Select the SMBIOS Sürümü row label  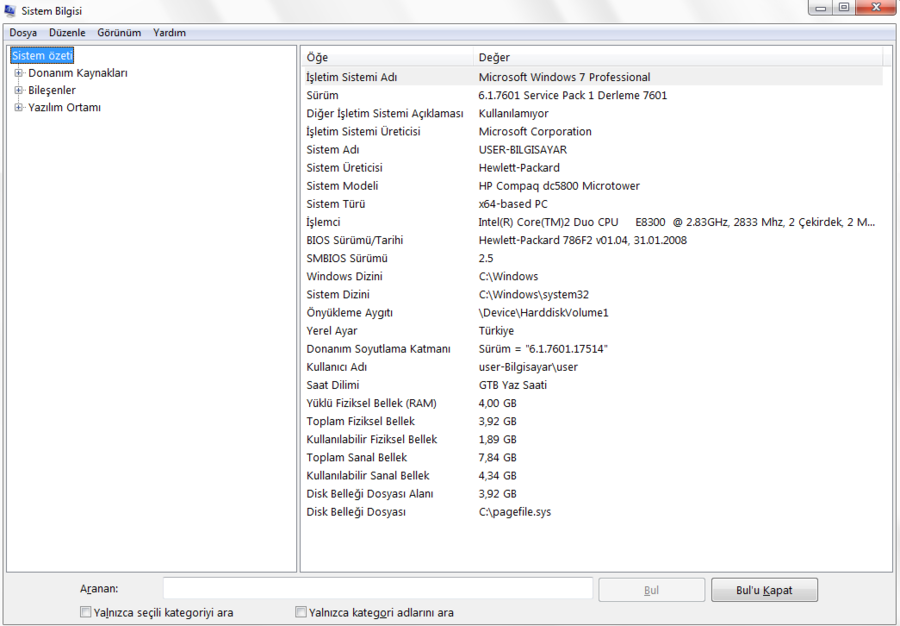(x=347, y=258)
